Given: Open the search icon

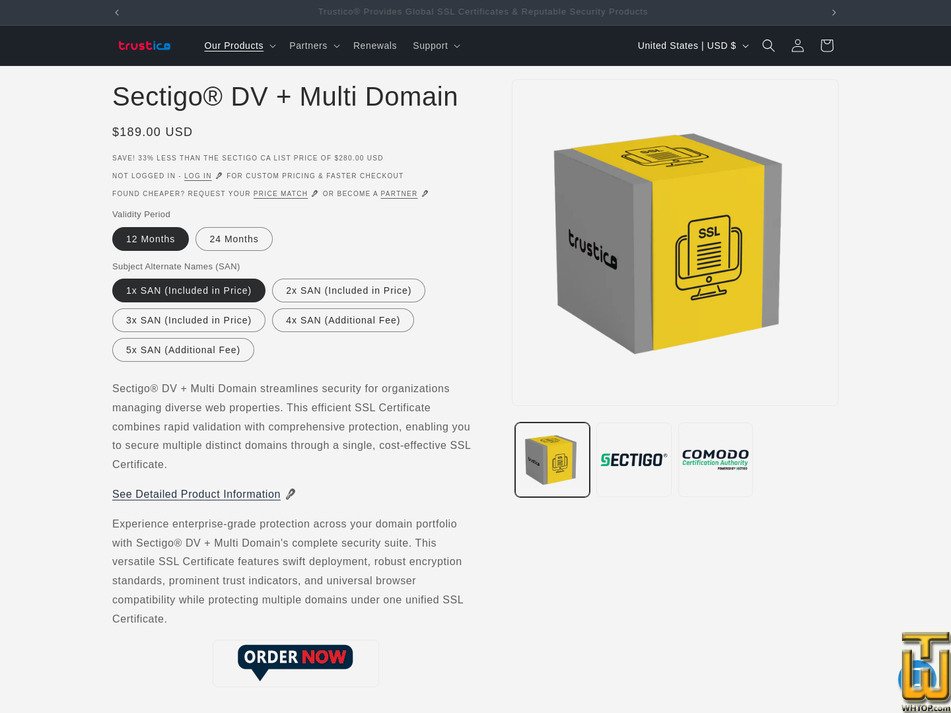Looking at the screenshot, I should [768, 45].
